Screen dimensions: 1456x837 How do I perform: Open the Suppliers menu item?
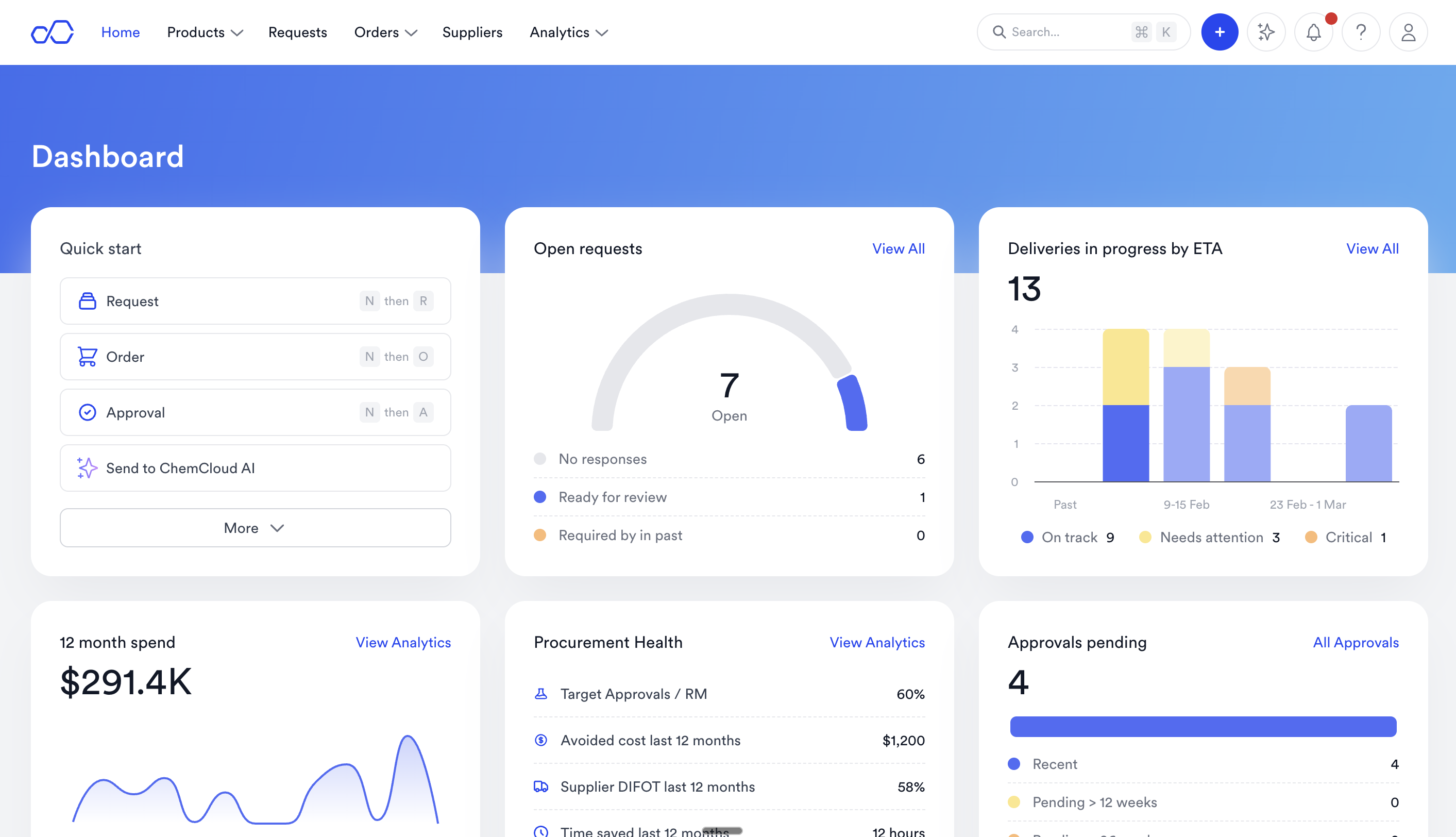tap(472, 32)
